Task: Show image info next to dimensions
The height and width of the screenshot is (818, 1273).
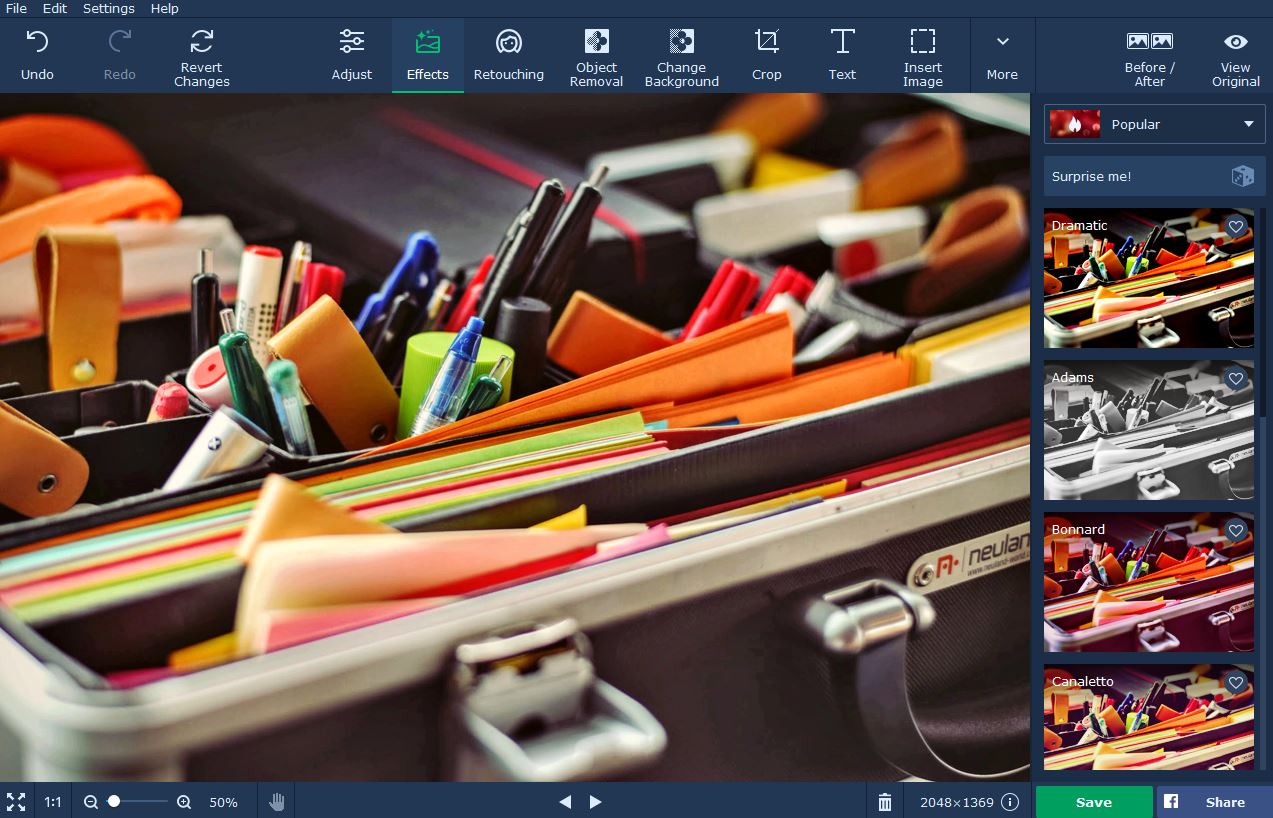Action: point(1010,802)
